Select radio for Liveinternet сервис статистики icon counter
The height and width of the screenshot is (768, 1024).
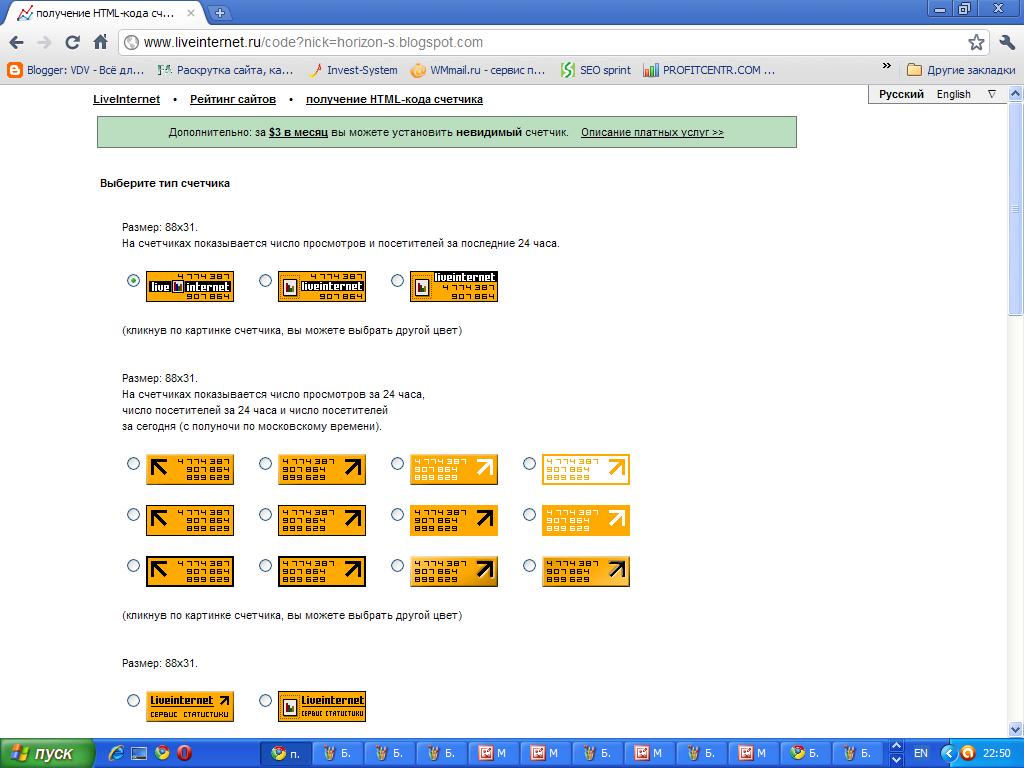(x=265, y=701)
